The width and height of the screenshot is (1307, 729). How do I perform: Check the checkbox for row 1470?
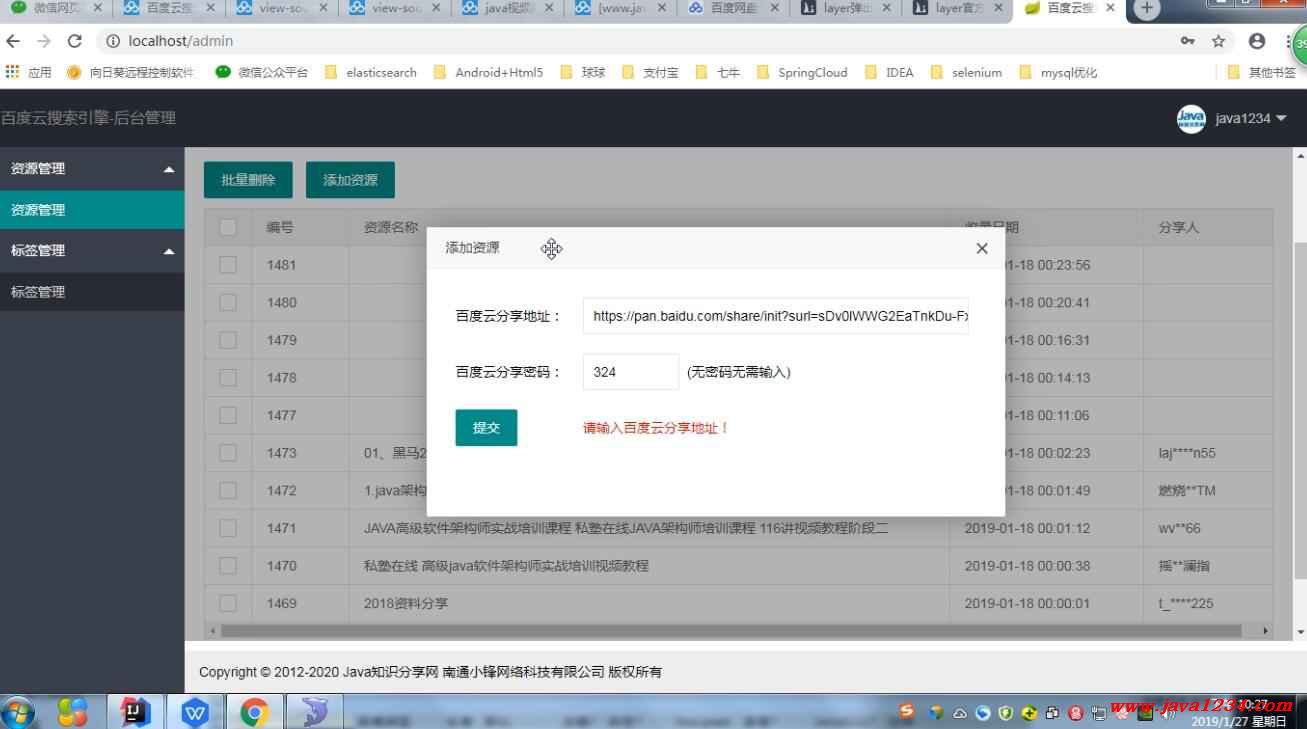pyautogui.click(x=228, y=566)
